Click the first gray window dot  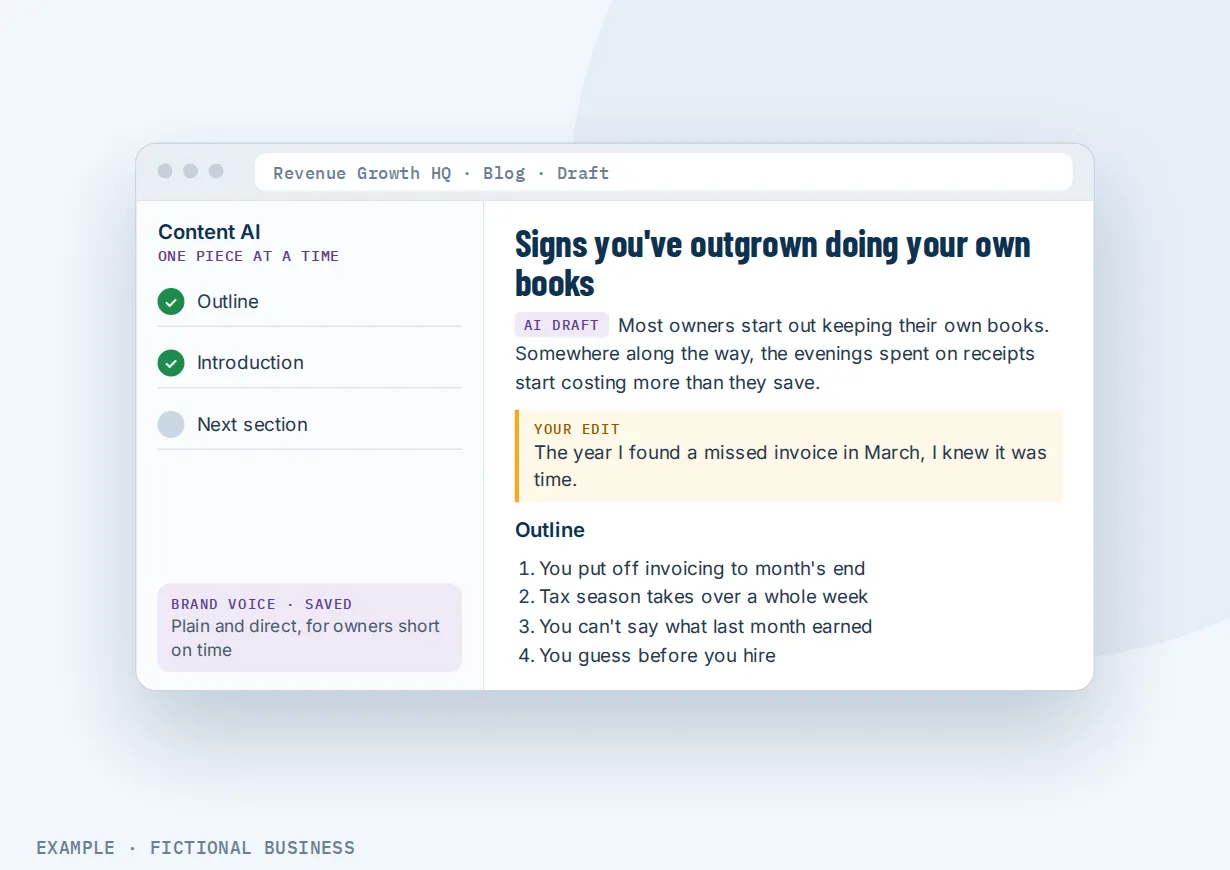(165, 171)
